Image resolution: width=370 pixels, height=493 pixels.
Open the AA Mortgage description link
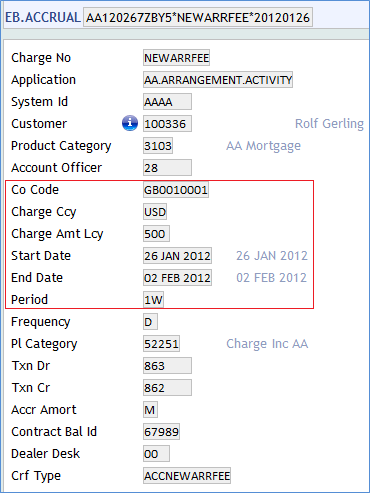point(263,146)
